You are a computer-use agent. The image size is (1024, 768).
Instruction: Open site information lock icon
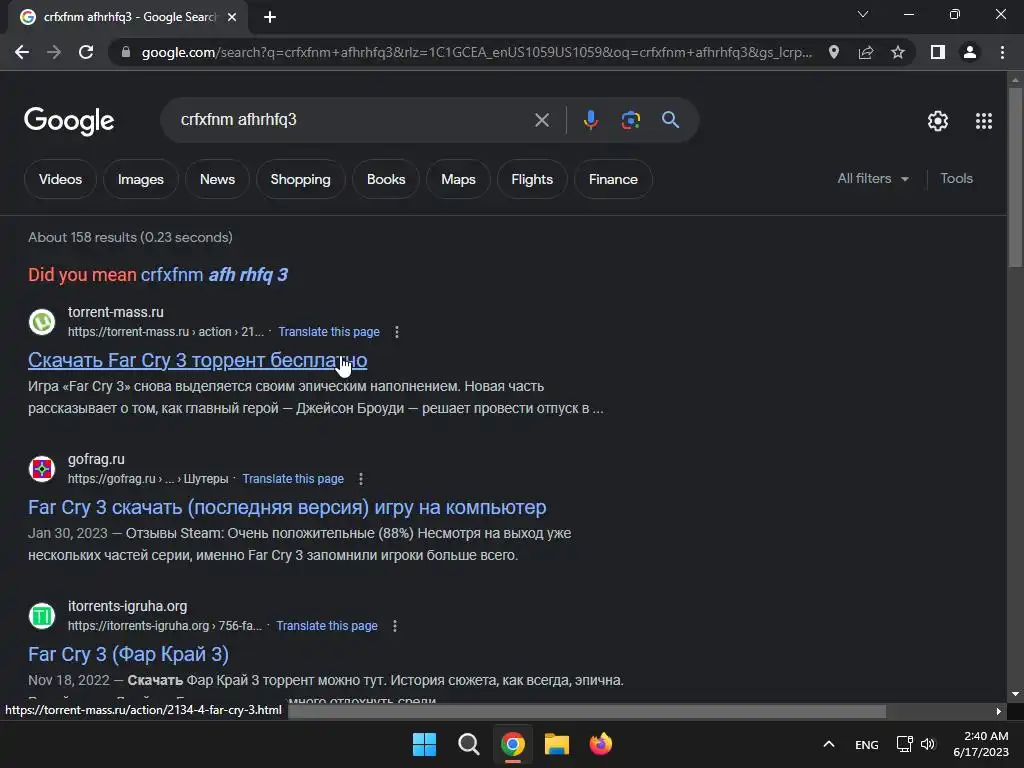[126, 52]
